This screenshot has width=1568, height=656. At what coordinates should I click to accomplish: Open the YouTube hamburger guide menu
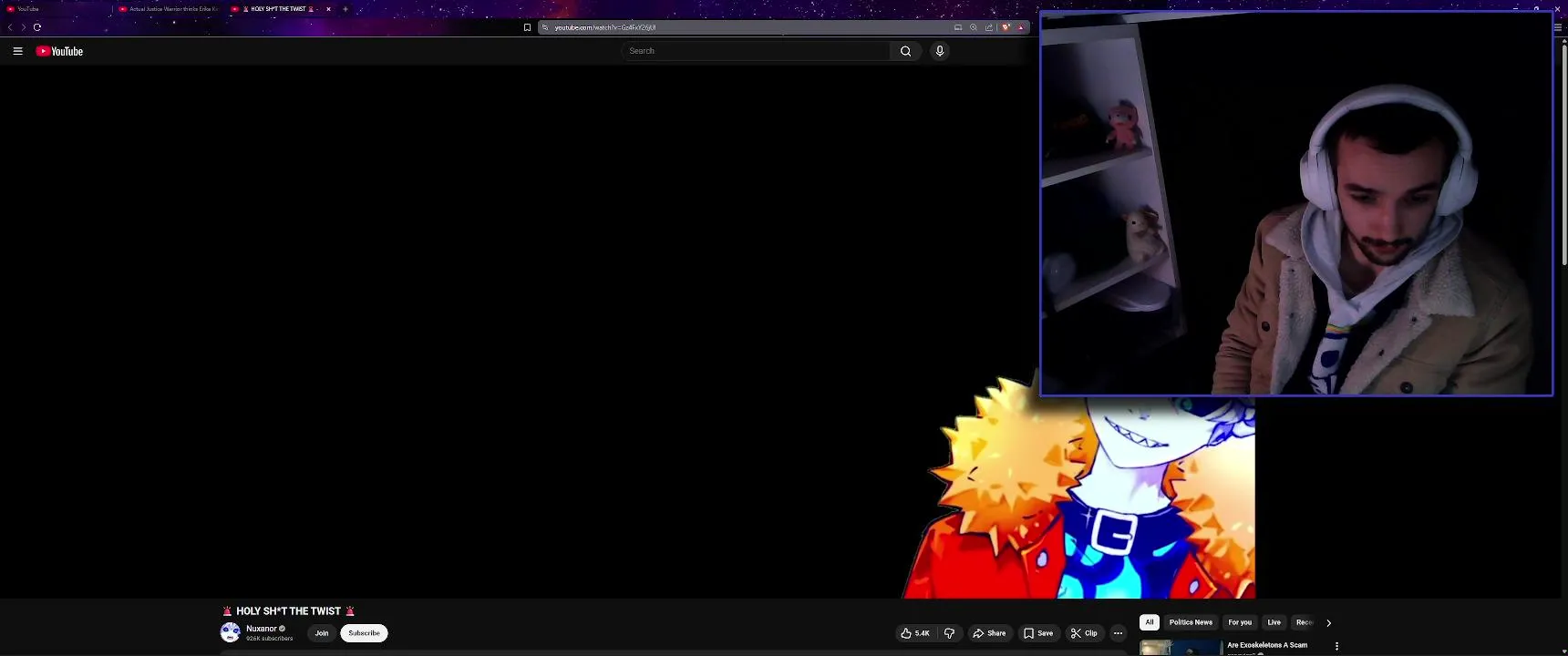pyautogui.click(x=17, y=51)
